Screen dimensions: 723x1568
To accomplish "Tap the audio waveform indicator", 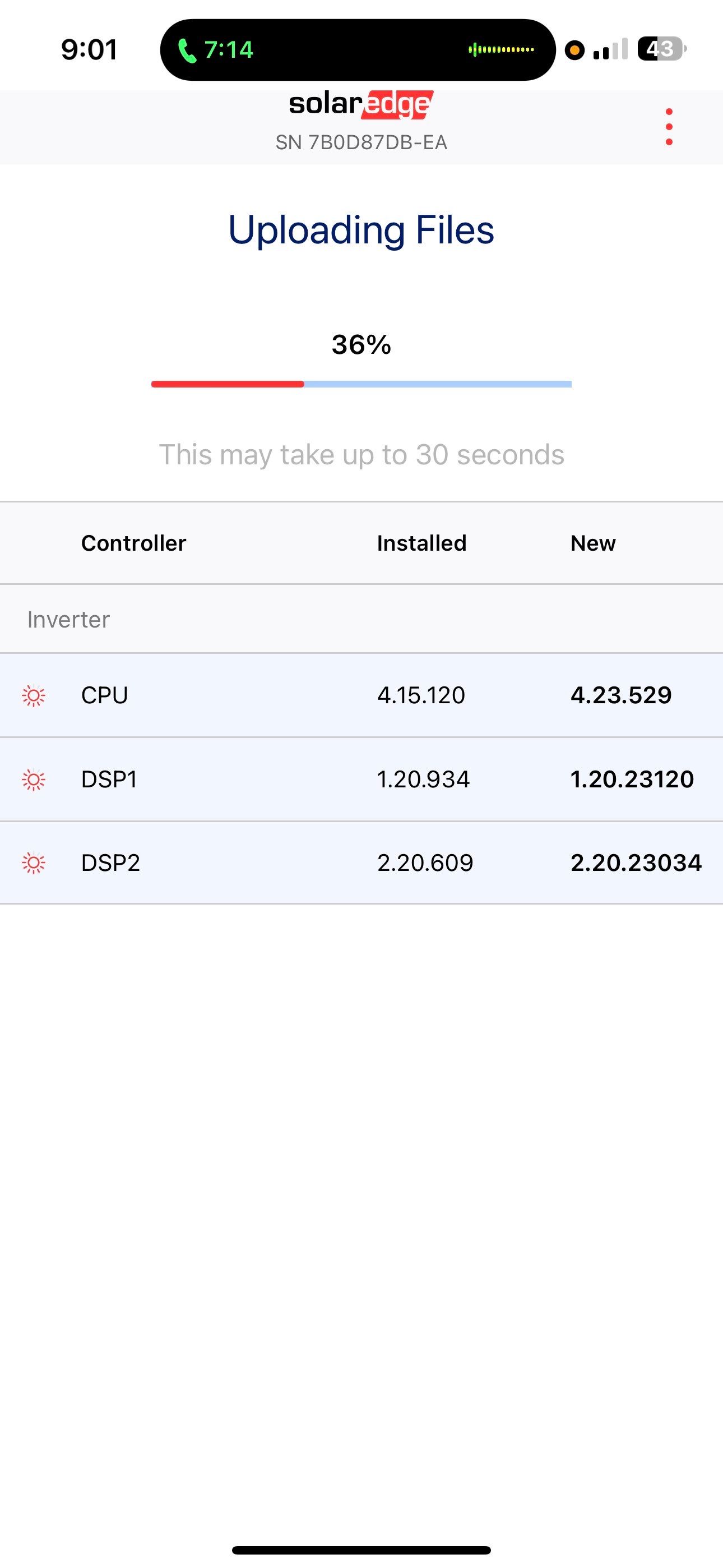I will [501, 49].
